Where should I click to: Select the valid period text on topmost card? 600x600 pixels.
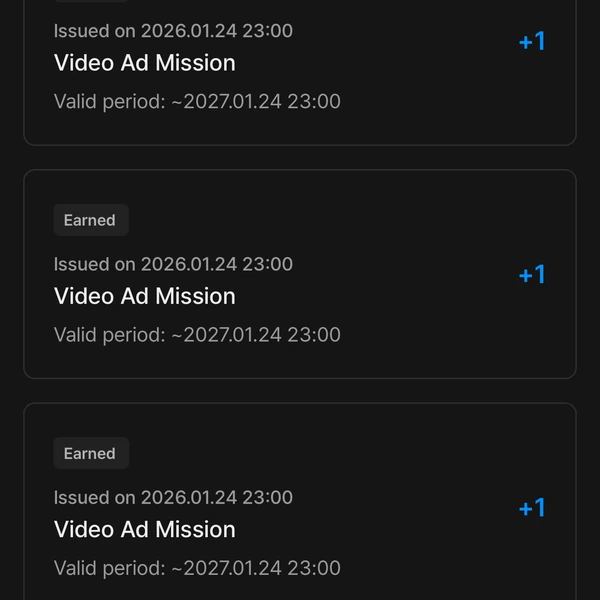197,102
